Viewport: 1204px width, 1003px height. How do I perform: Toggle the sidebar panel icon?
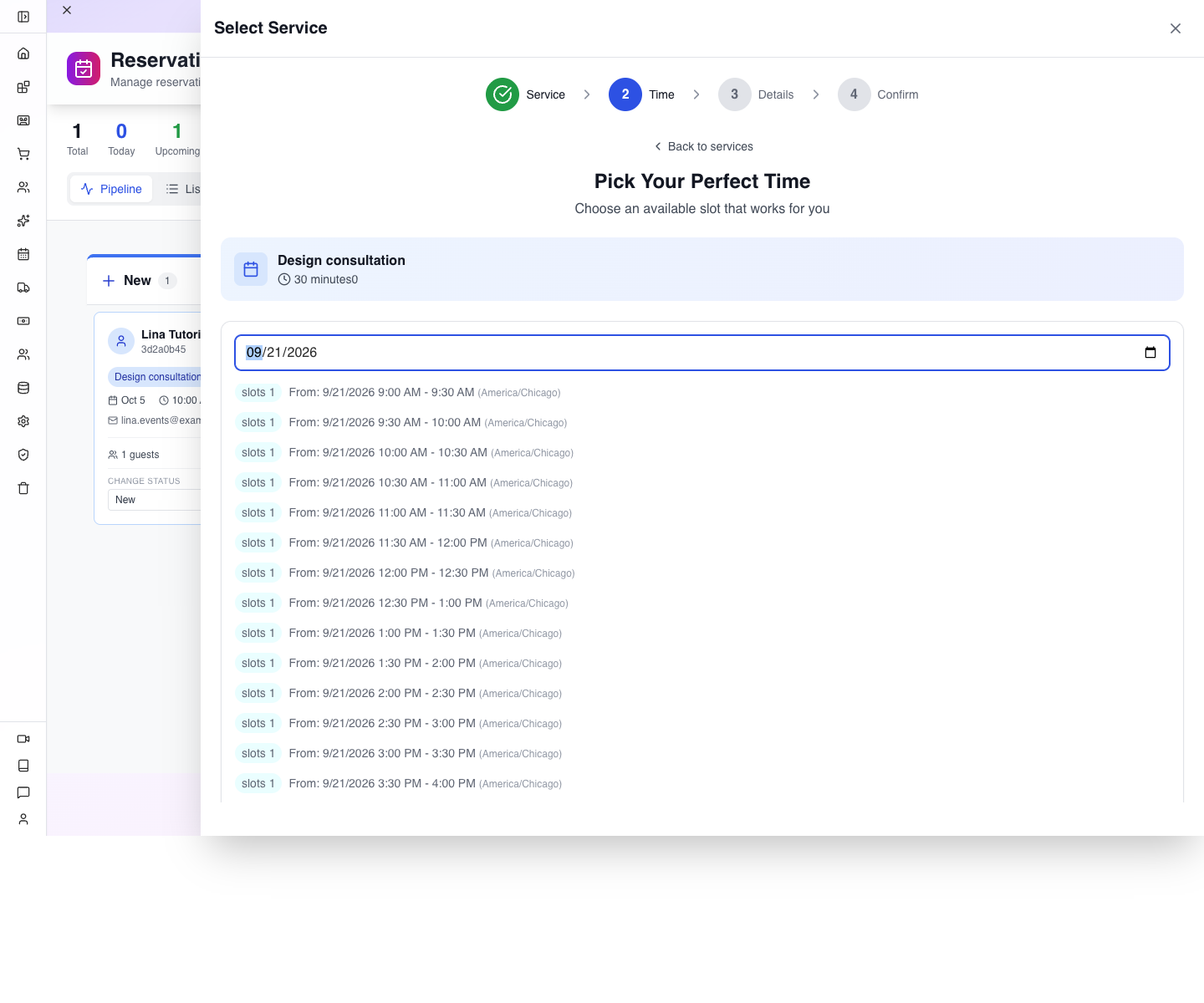pos(23,17)
